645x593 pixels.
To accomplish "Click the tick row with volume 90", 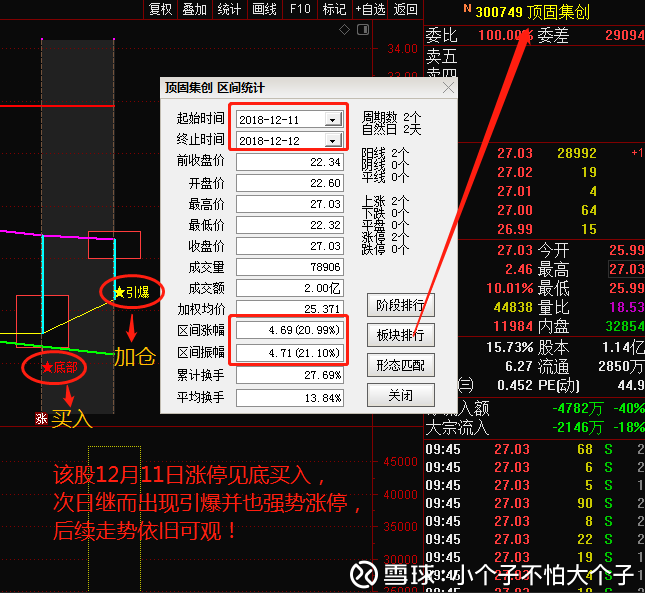I will pos(534,503).
